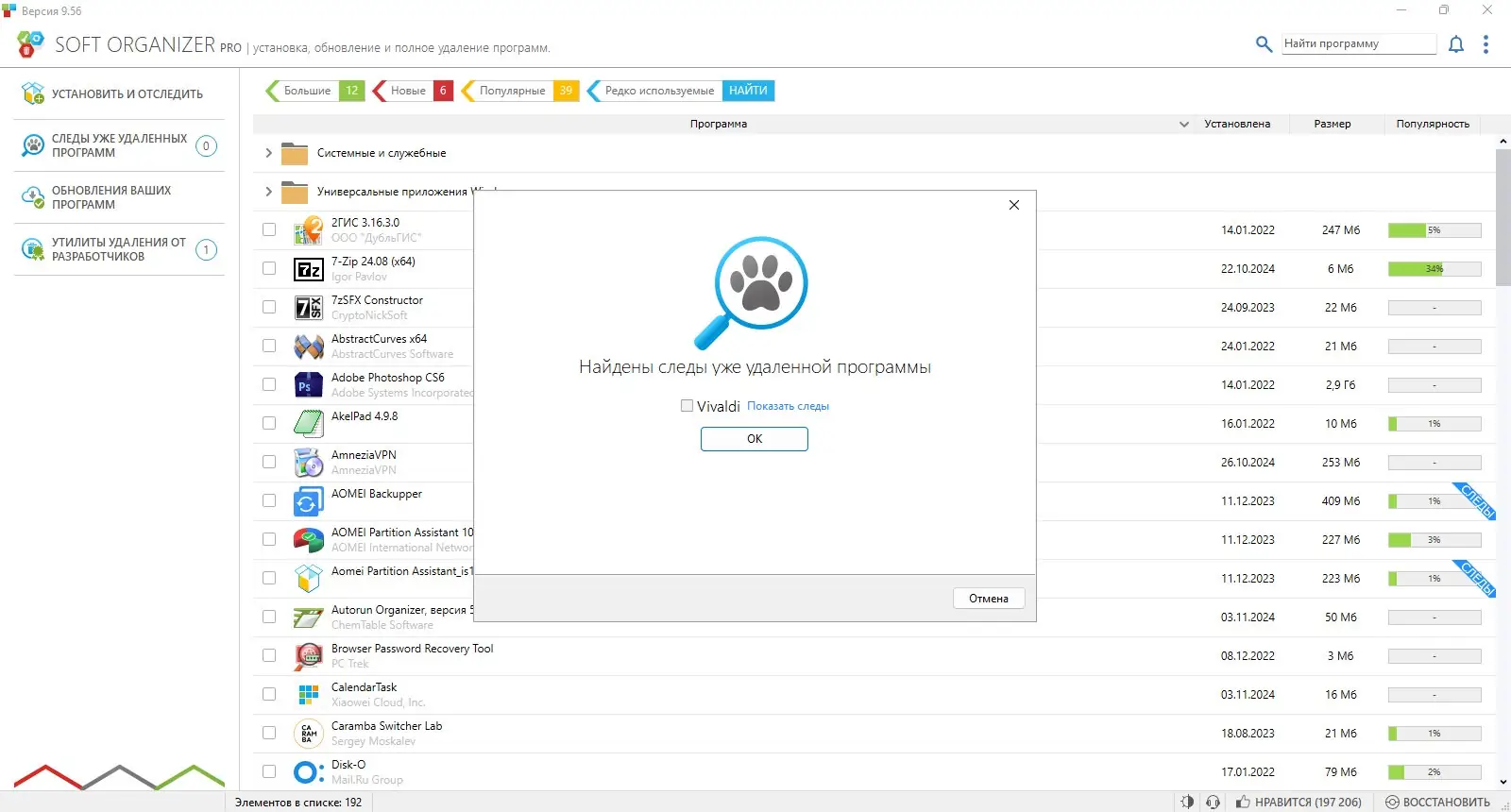Tick the AmneziaVPN row checkbox
1511x812 pixels.
(269, 462)
